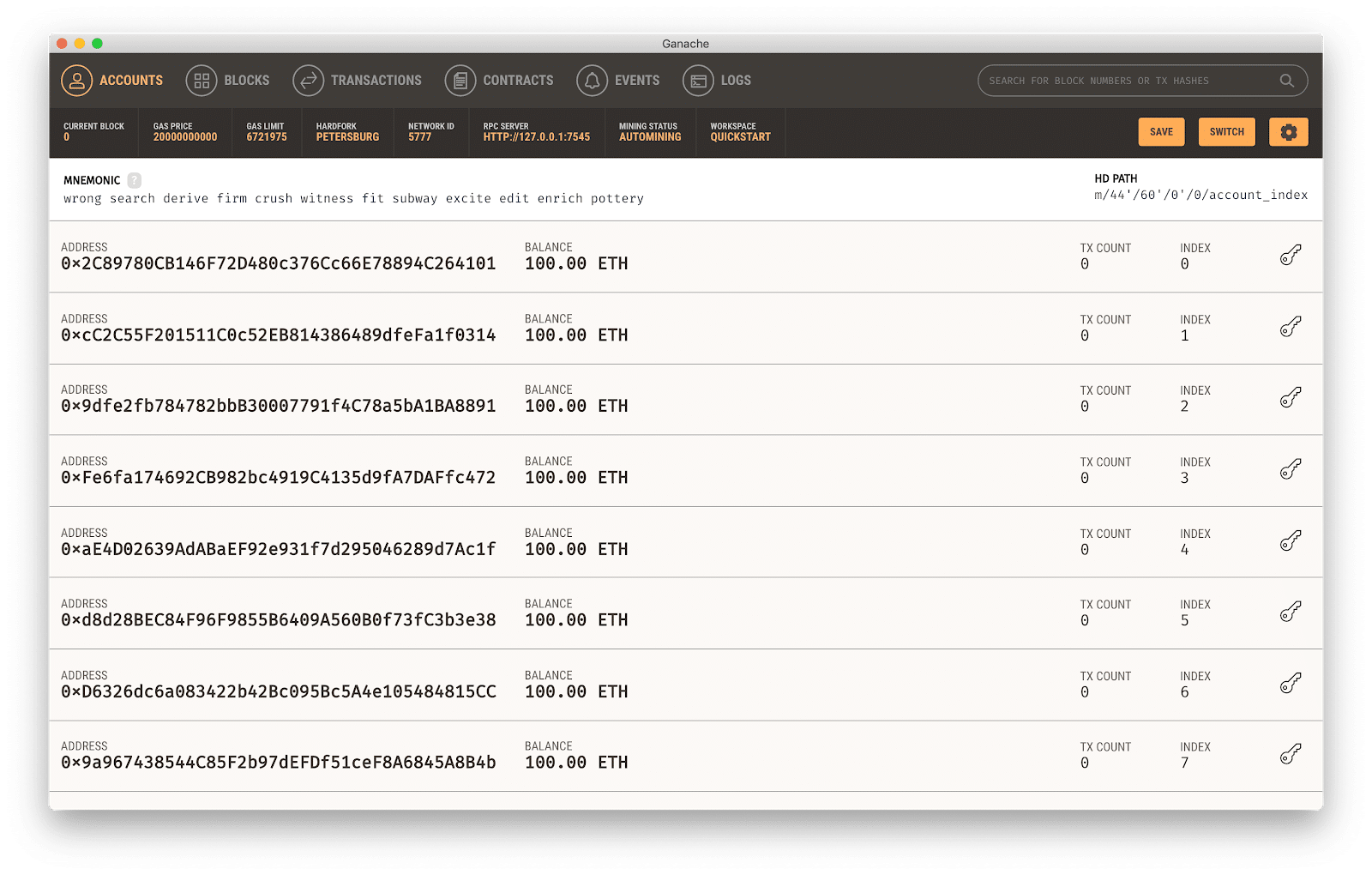This screenshot has width=1372, height=875.
Task: Maximize Ganache with the green button
Action: point(97,44)
